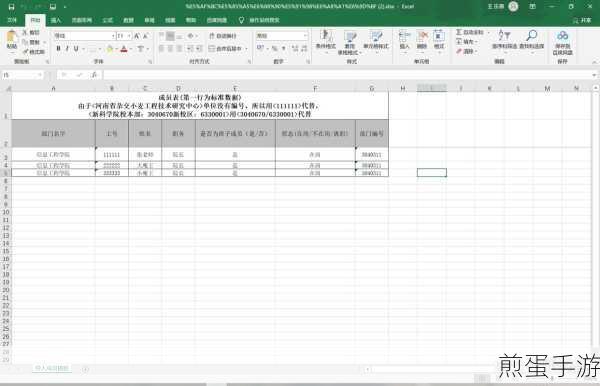The image size is (600, 386).
Task: Click the Share (共享) button
Action: click(582, 20)
